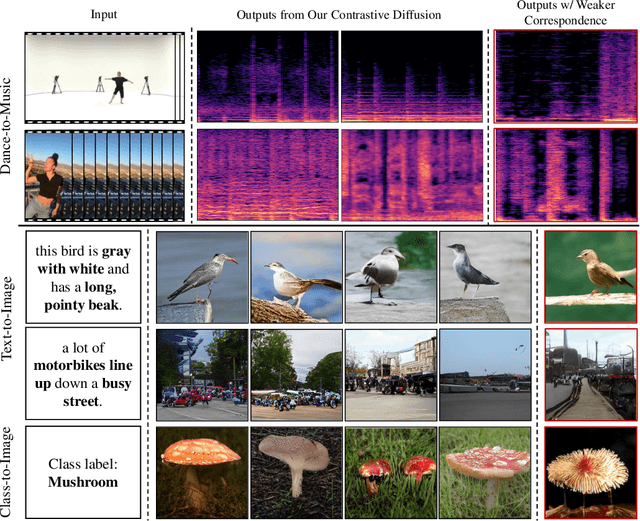
Task: Open the image of two red mushrooms in grass
Action: click(390, 468)
